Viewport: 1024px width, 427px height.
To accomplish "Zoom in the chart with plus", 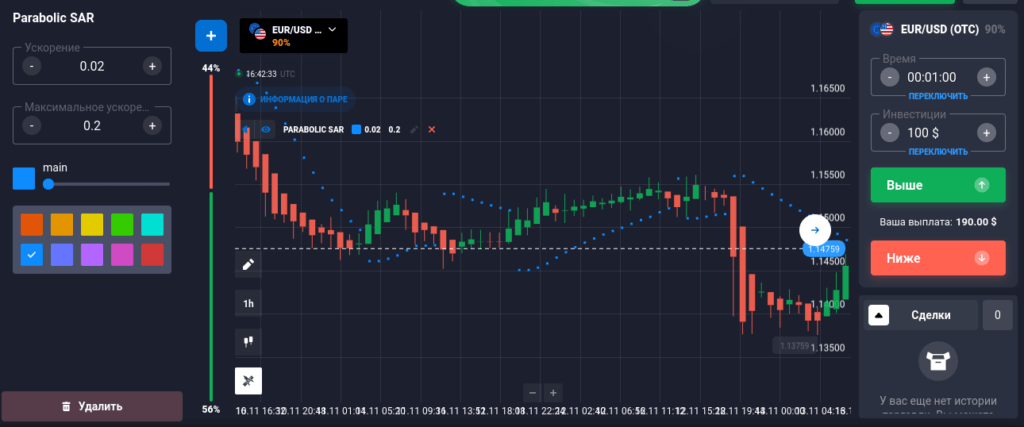I will tap(553, 392).
